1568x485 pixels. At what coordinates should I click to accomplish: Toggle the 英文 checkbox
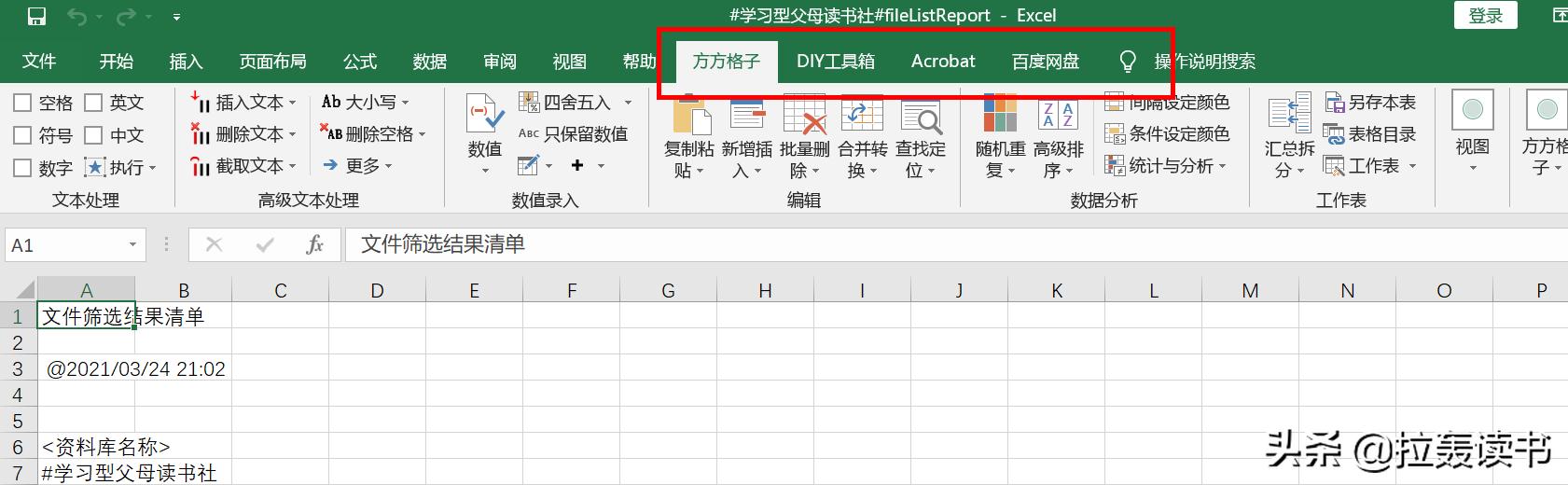tap(94, 103)
